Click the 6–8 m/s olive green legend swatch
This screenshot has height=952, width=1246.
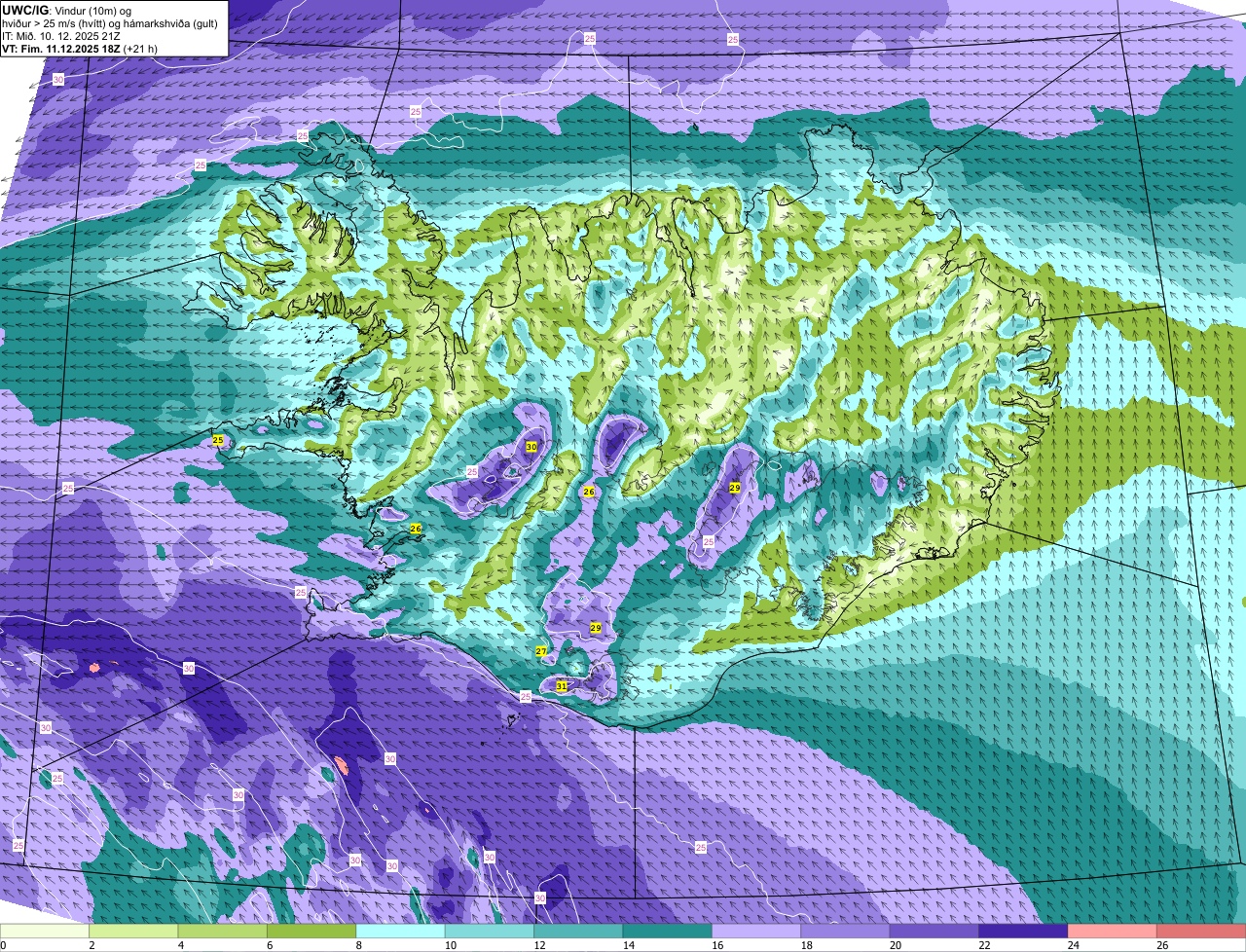(313, 932)
